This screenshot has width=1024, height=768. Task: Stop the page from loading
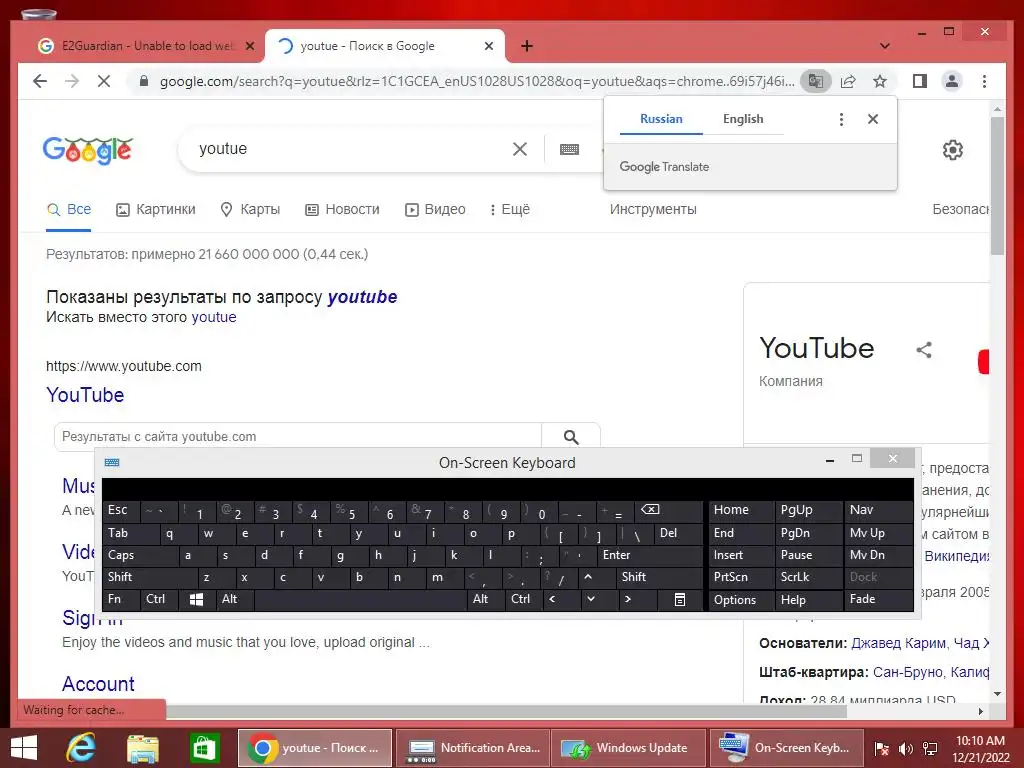(x=103, y=81)
